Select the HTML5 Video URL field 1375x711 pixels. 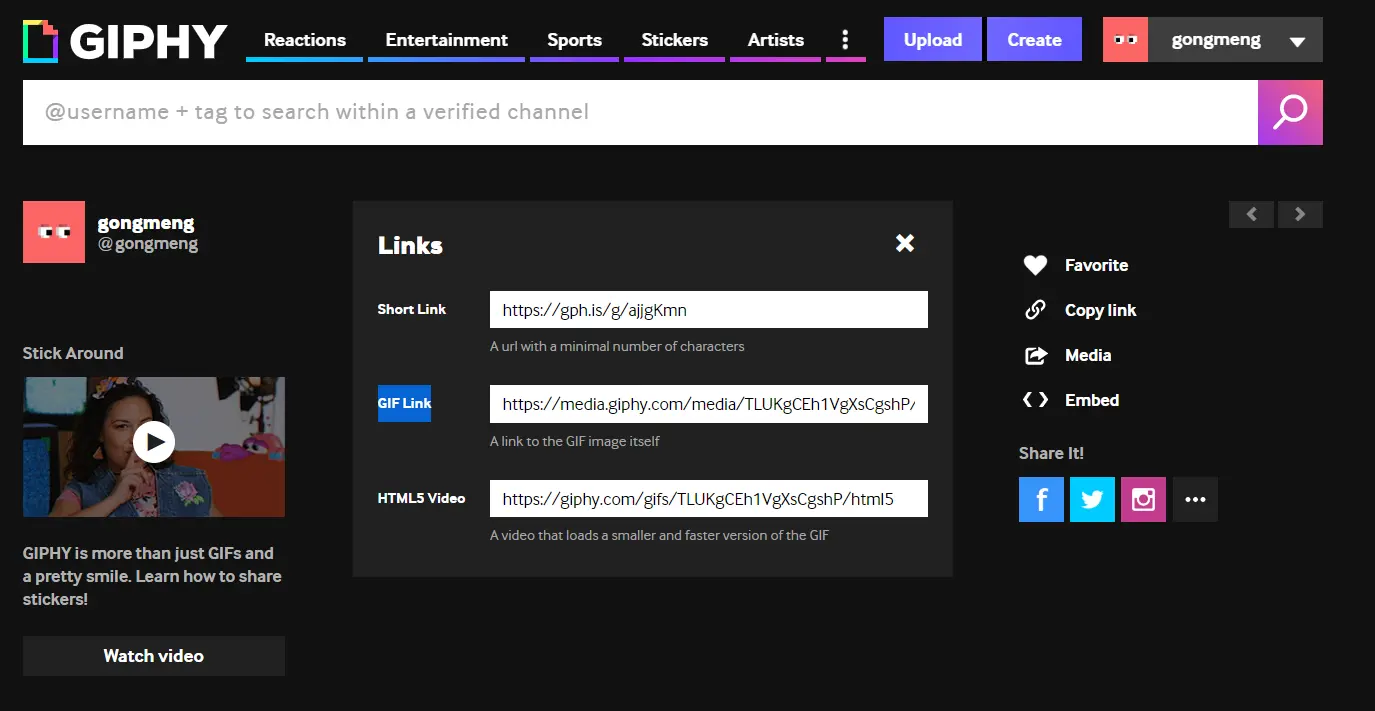click(x=709, y=498)
